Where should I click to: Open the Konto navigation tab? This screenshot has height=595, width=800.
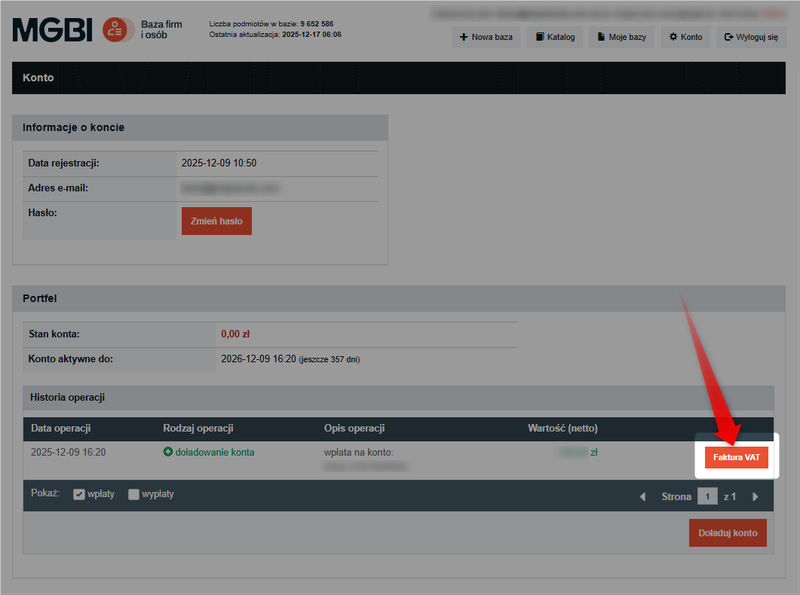(37, 78)
